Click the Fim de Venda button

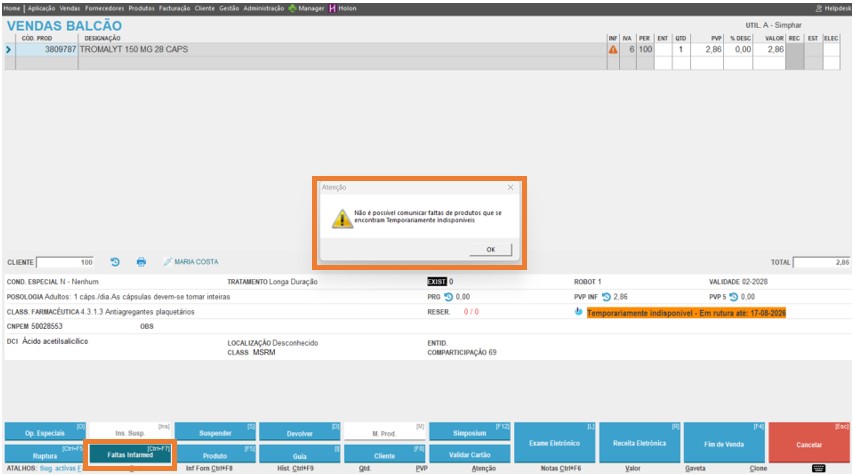coord(724,443)
